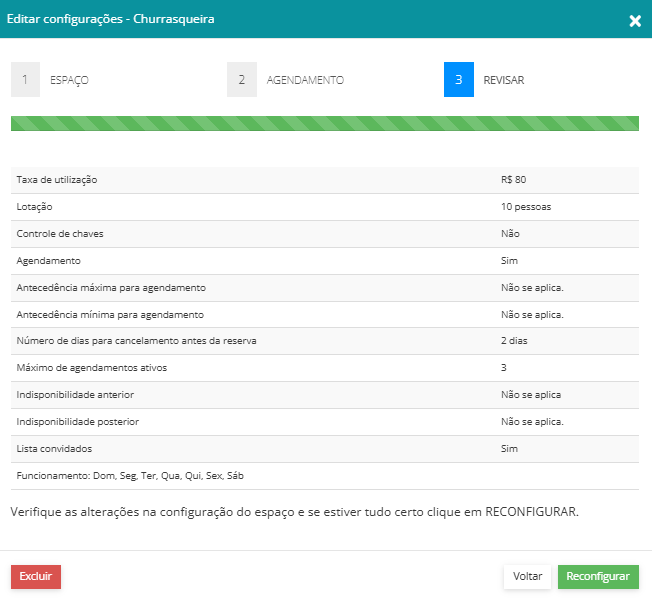Select the Controle de chaves row
This screenshot has height=600, width=652.
click(325, 234)
